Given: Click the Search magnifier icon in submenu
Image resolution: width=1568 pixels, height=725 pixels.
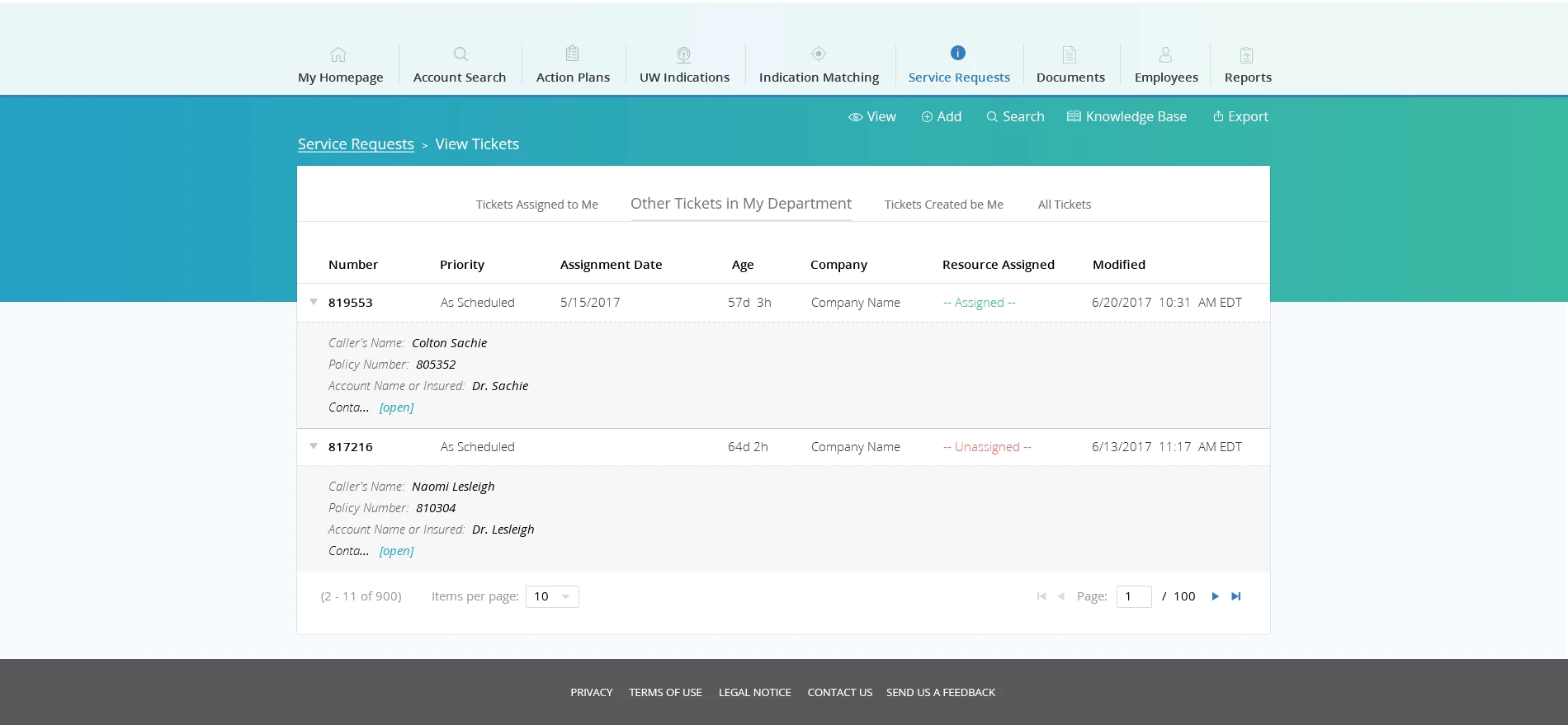Looking at the screenshot, I should (992, 117).
